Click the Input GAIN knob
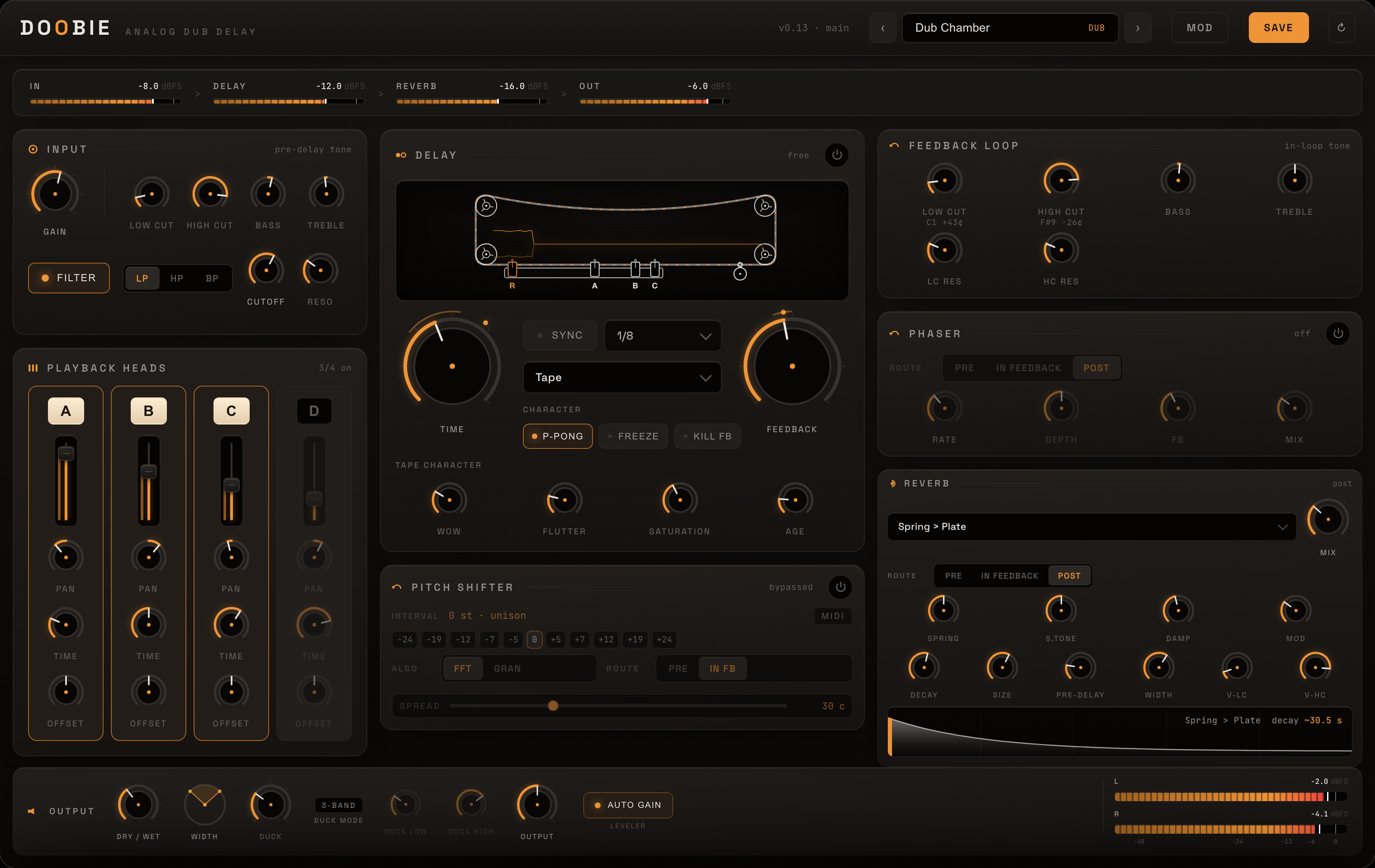Screen dimensions: 1375x868 55,193
